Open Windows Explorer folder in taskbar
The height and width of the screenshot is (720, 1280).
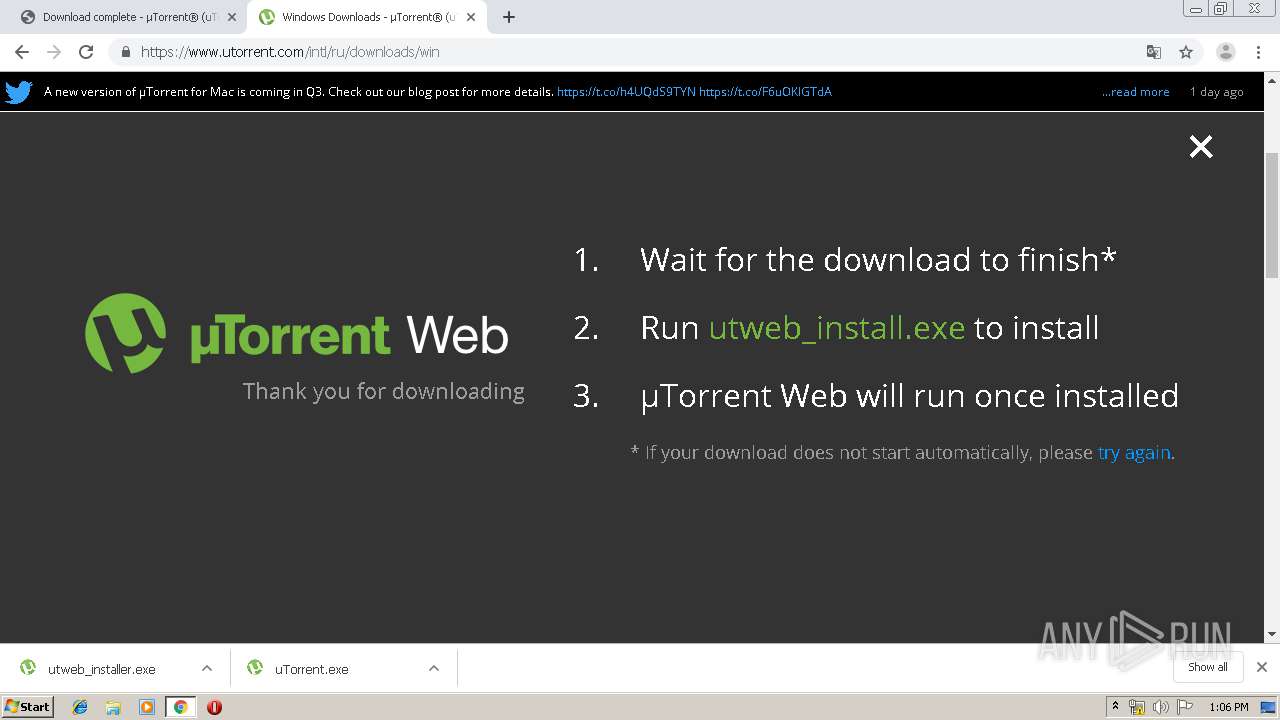click(113, 707)
